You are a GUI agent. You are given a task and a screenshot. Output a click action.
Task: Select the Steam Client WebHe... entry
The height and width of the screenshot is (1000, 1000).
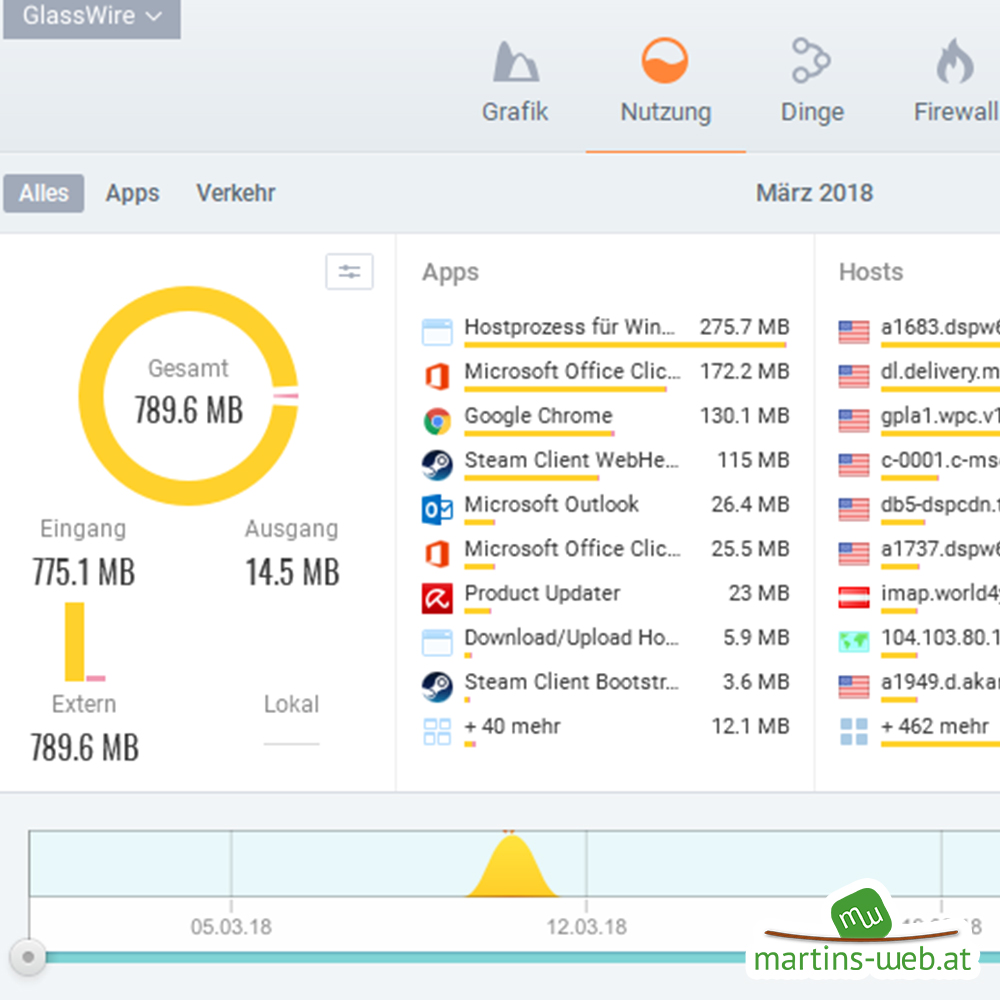click(x=605, y=464)
